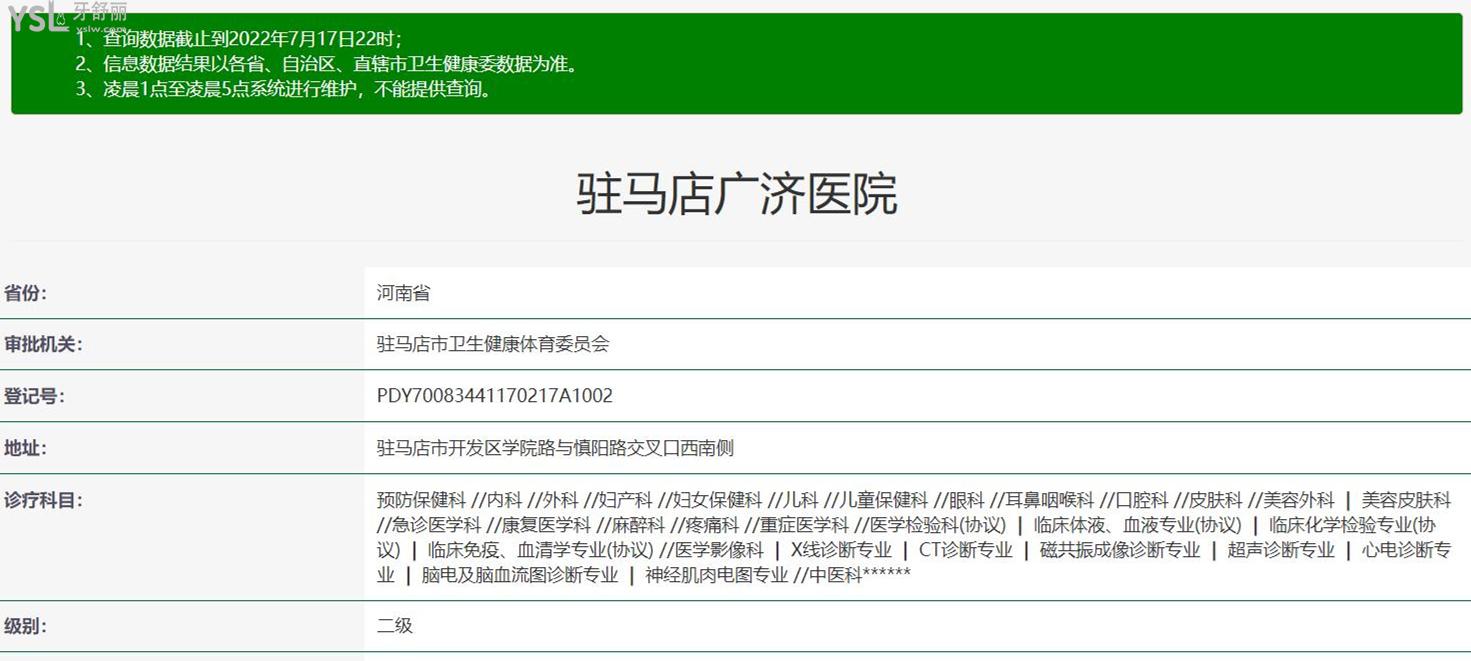Select the 地址 row label

25,448
